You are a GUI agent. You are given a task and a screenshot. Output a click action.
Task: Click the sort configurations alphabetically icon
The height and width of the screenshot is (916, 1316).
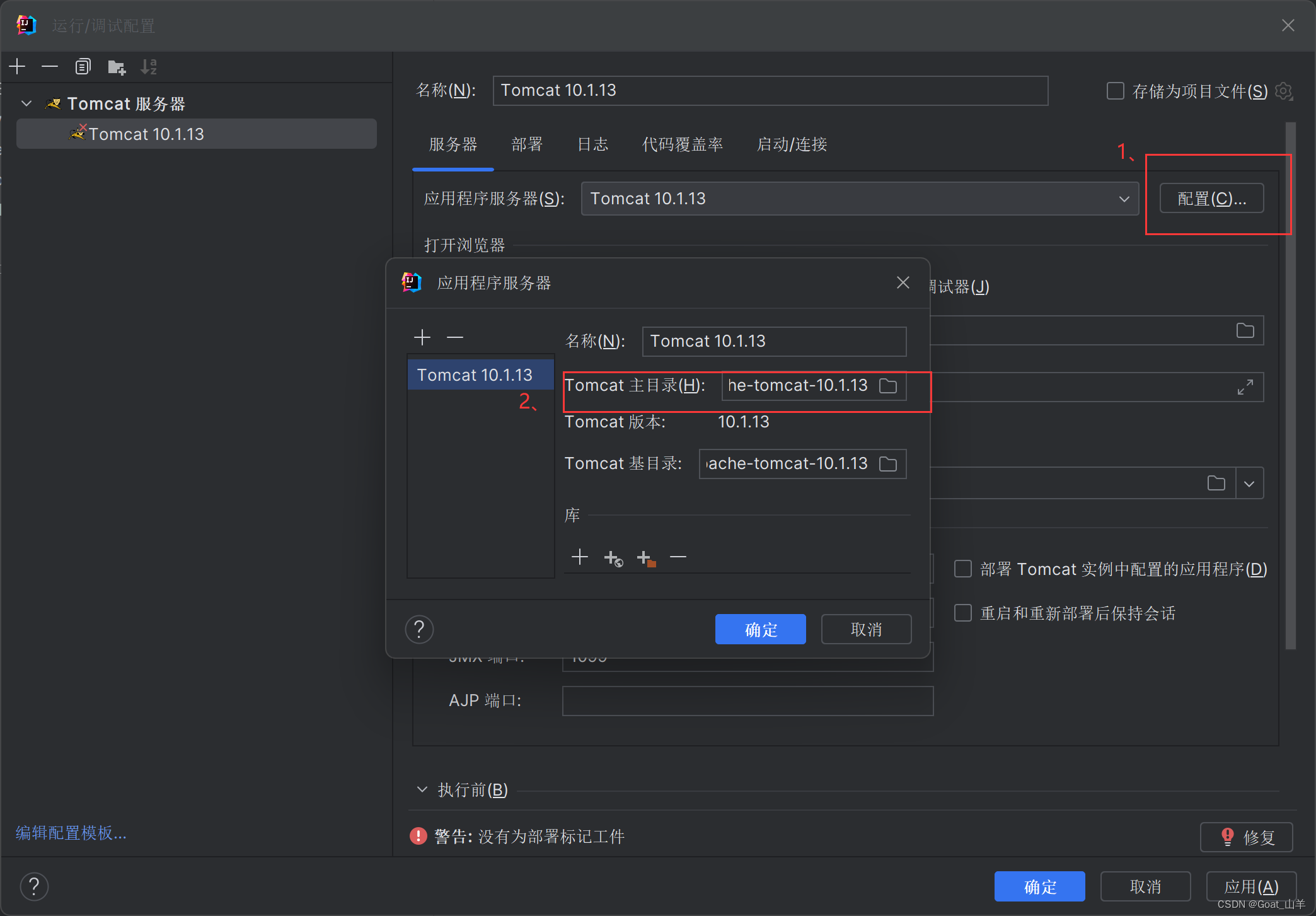tap(149, 66)
